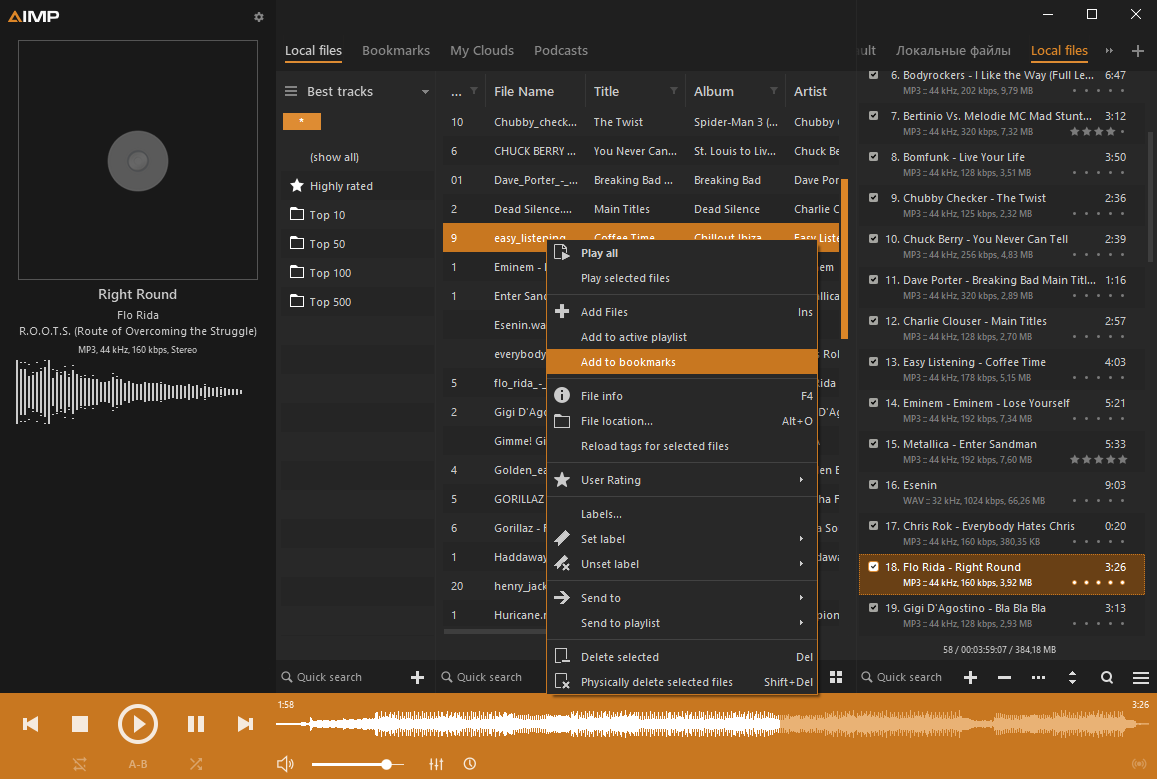The width and height of the screenshot is (1157, 779).
Task: Switch to the Podcasts tab
Action: [561, 50]
